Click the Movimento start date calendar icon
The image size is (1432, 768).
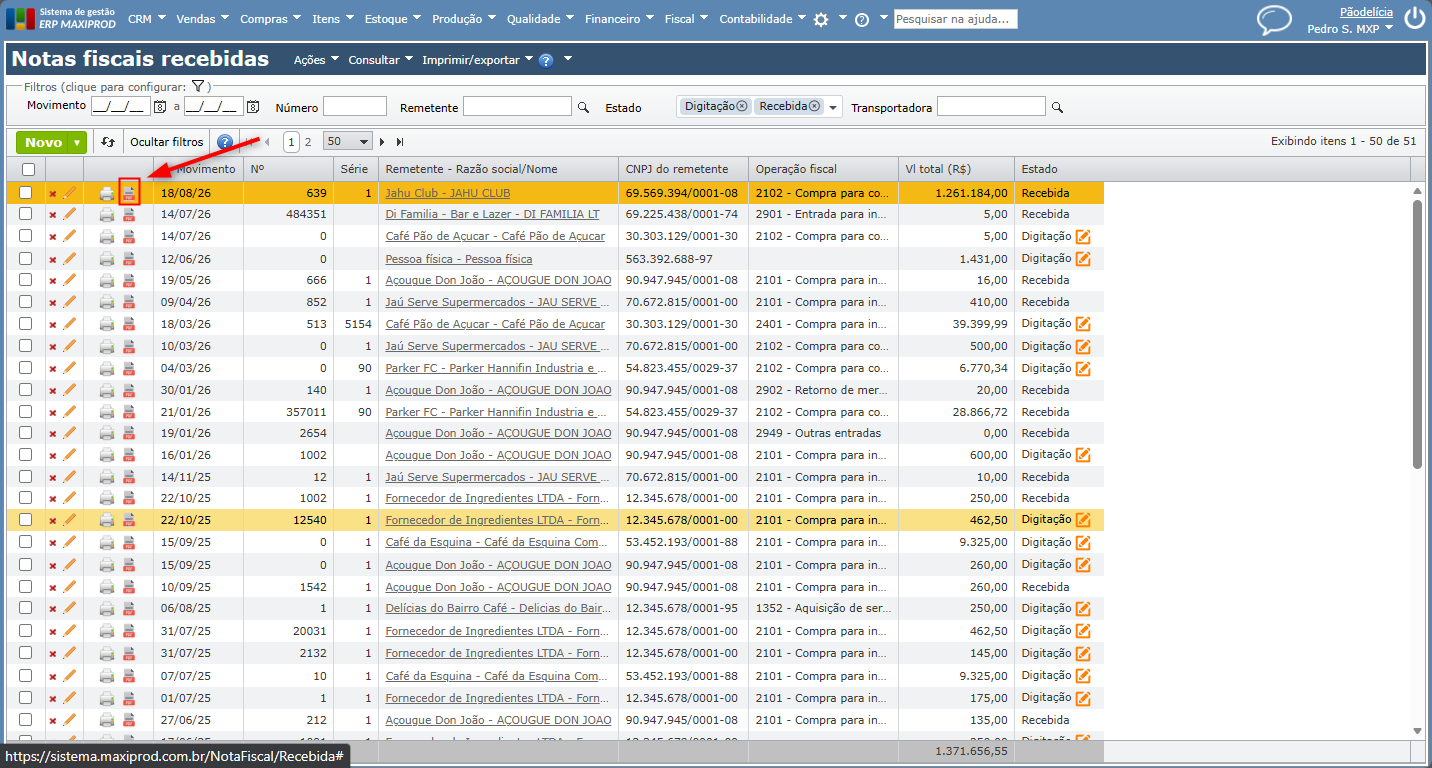(160, 106)
